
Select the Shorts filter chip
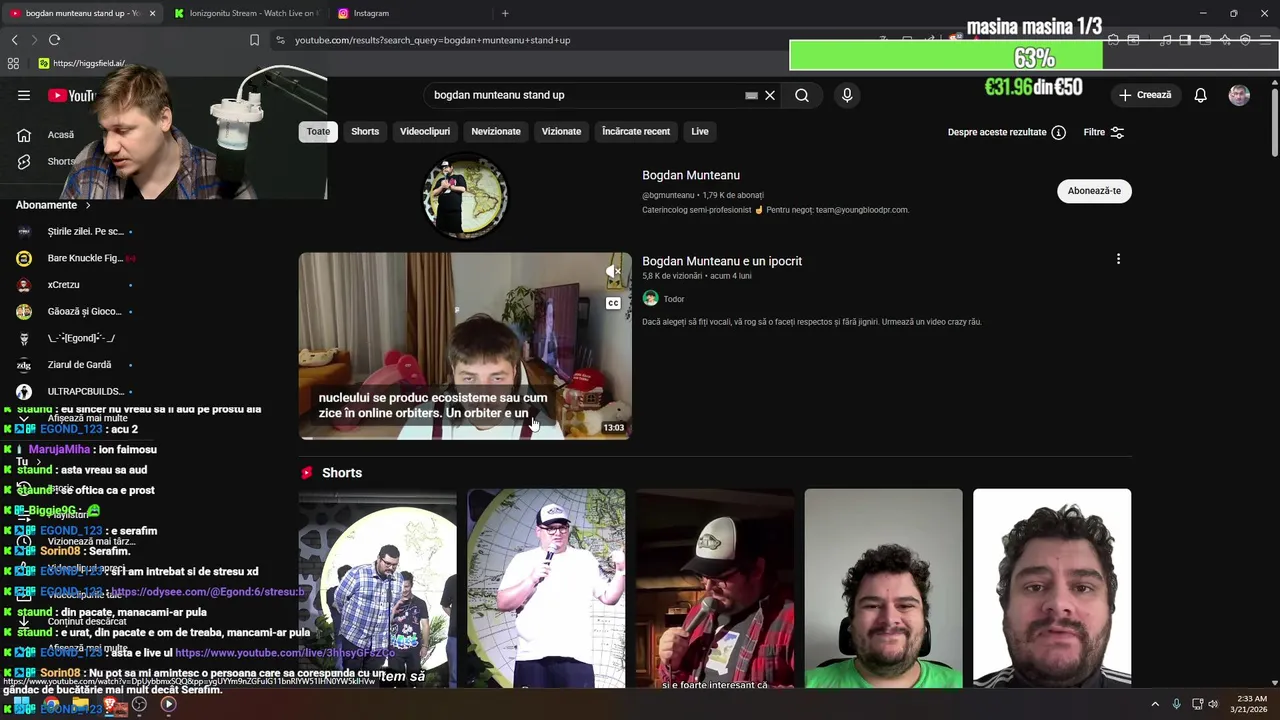[365, 131]
